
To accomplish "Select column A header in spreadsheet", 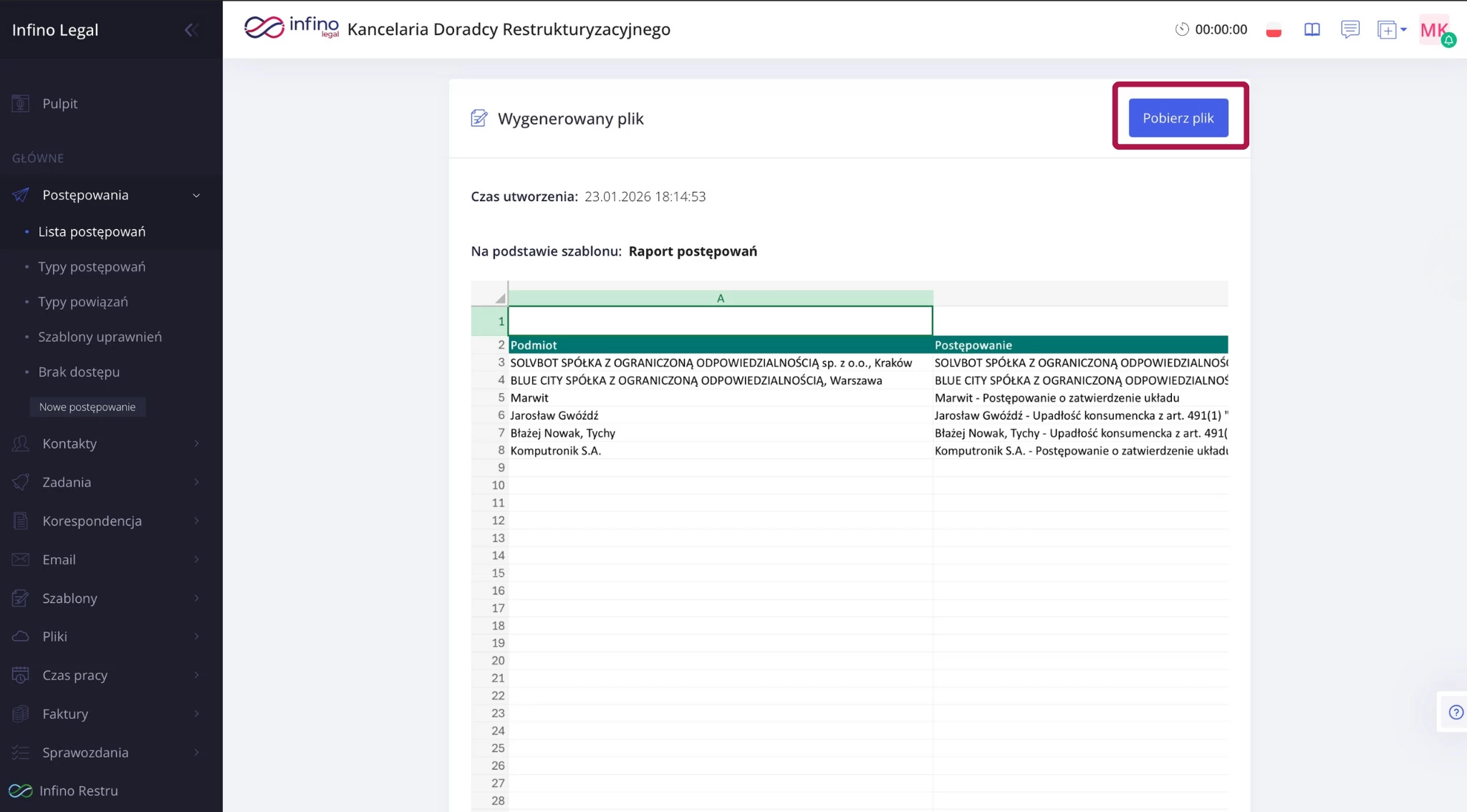I will tap(720, 298).
